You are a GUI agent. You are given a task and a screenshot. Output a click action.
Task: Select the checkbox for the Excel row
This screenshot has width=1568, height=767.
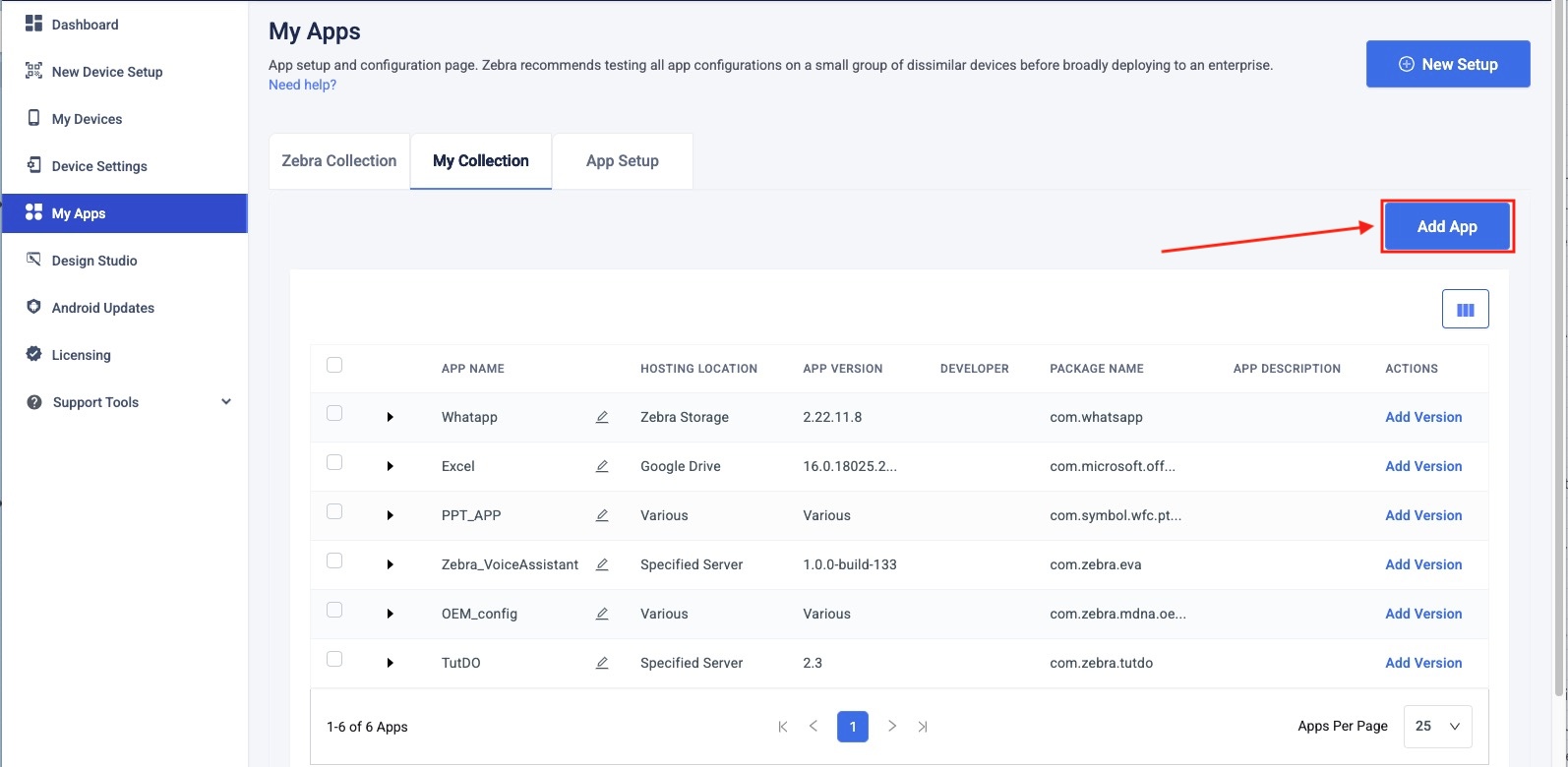(334, 462)
